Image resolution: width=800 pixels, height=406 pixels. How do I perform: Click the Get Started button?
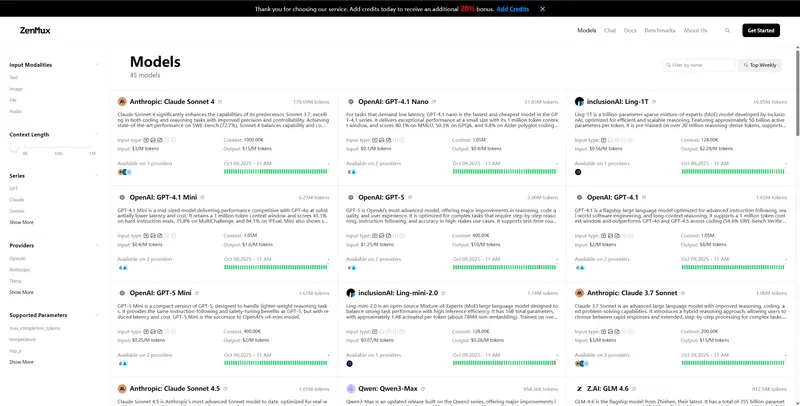point(764,31)
